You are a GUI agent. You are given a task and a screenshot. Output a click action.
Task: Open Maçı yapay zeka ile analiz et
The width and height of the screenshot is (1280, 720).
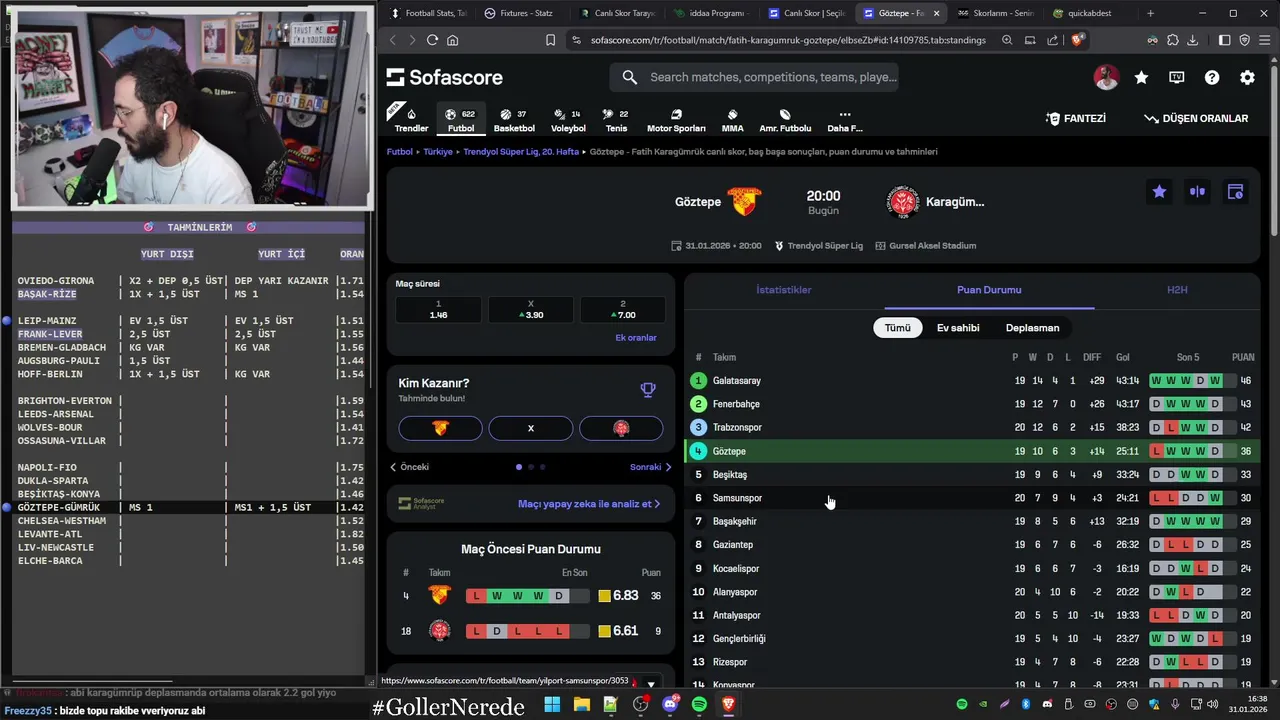589,504
